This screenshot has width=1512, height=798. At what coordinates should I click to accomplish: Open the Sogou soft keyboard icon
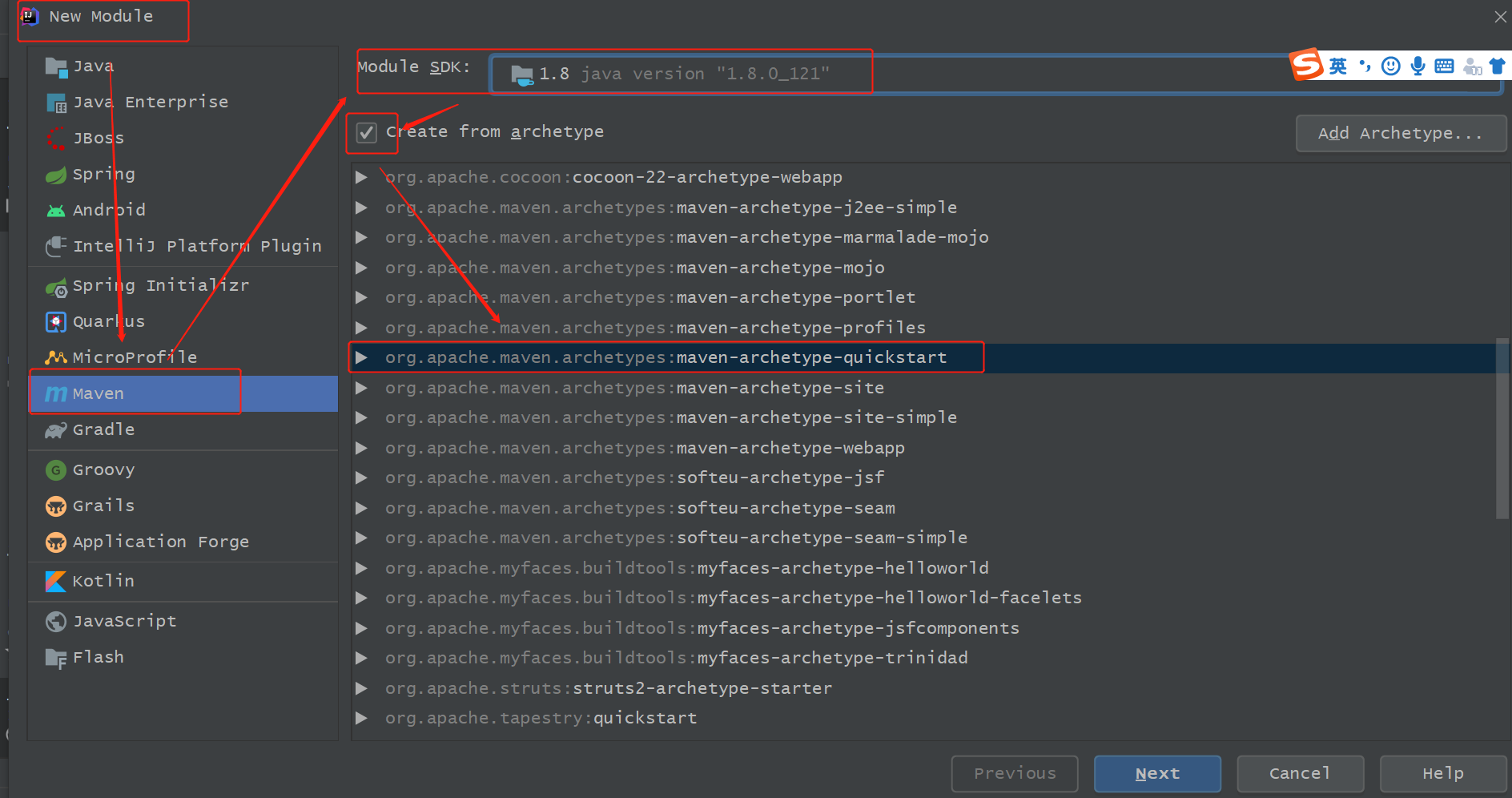(1444, 66)
